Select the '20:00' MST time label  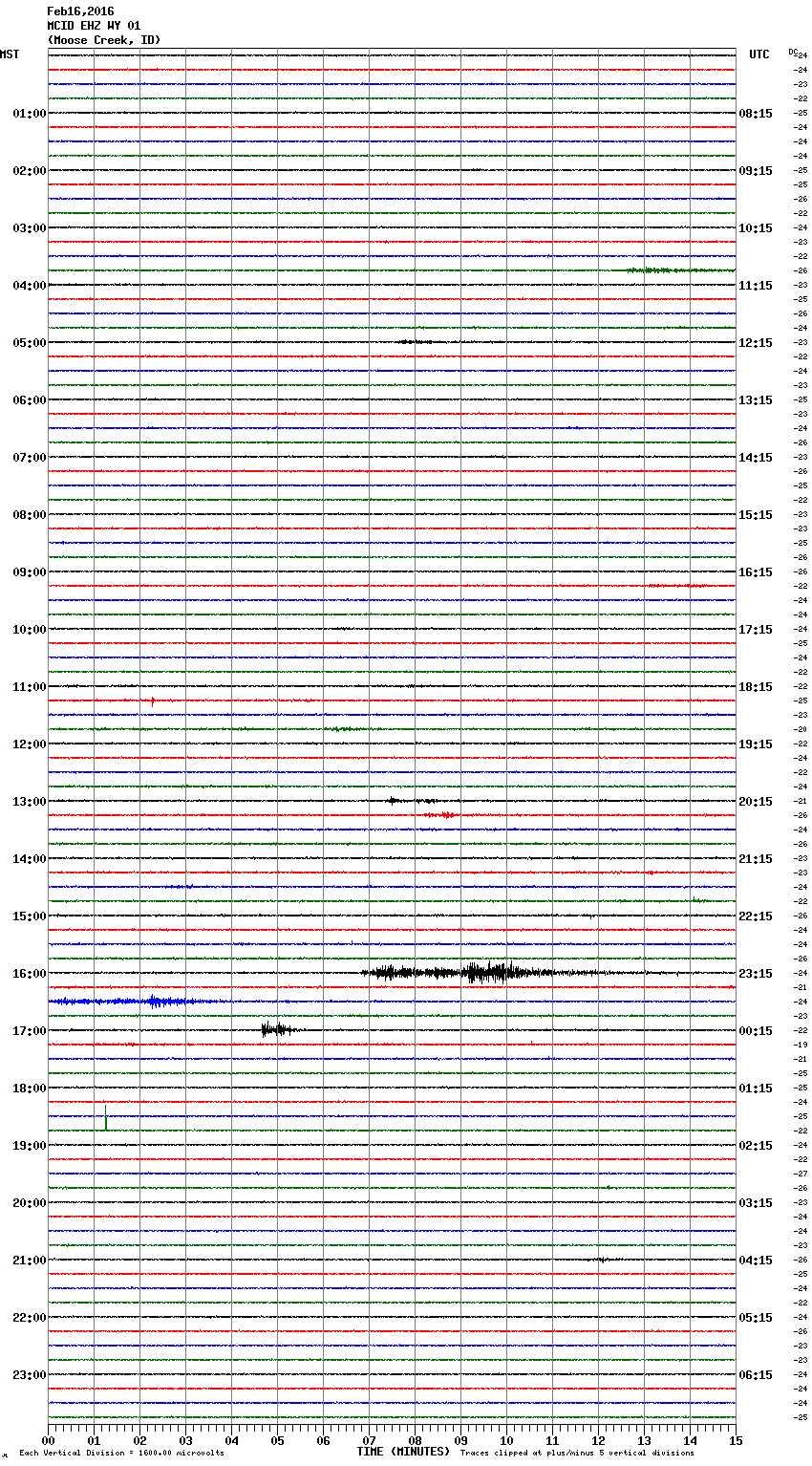(30, 1203)
